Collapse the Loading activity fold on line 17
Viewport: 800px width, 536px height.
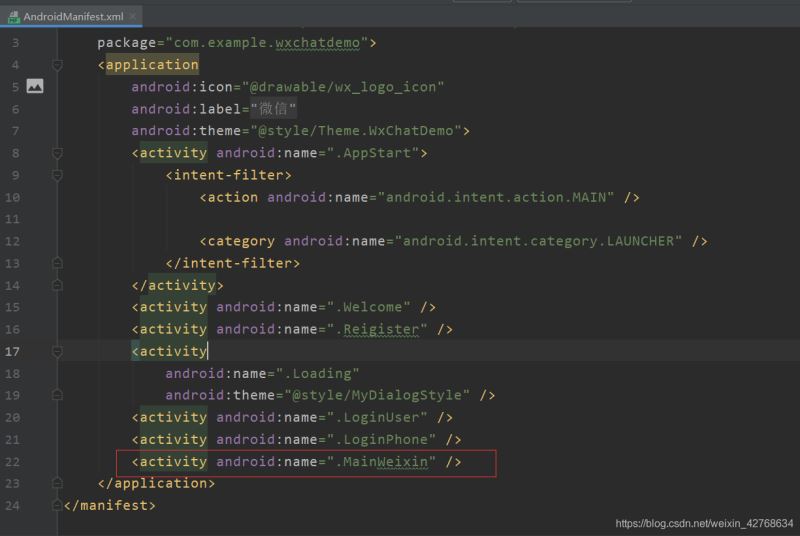[57, 351]
